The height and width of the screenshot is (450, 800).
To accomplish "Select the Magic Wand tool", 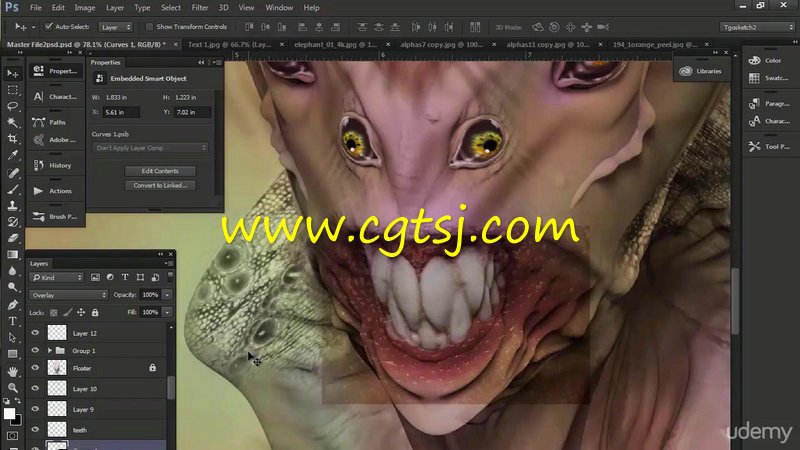I will click(13, 122).
